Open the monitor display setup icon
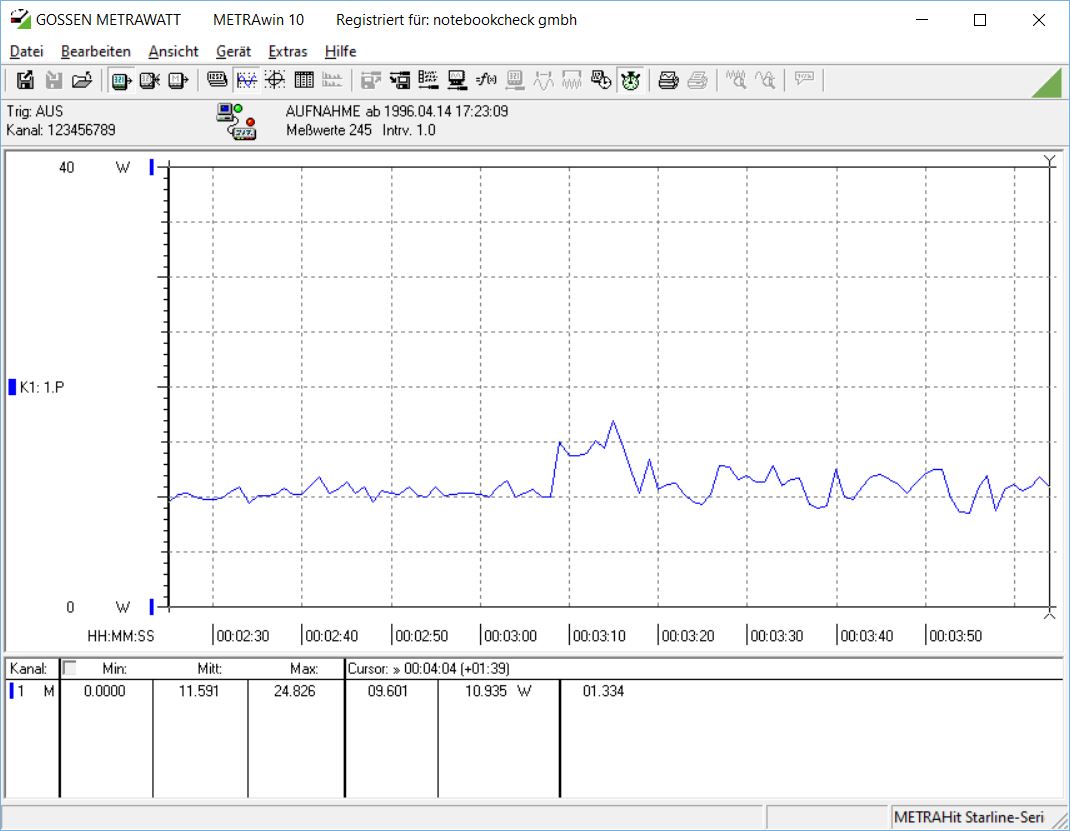1070x831 pixels. [457, 81]
